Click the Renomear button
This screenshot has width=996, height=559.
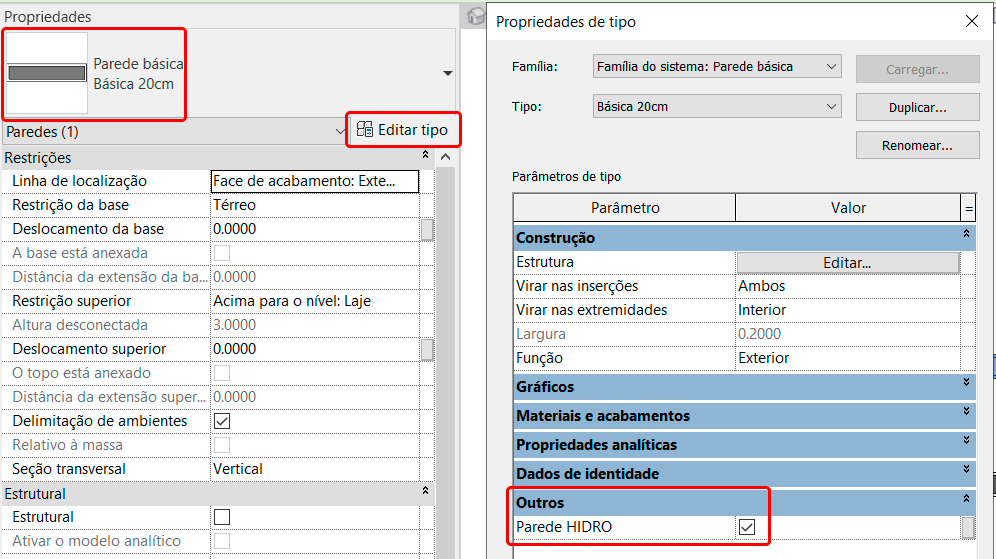(917, 145)
